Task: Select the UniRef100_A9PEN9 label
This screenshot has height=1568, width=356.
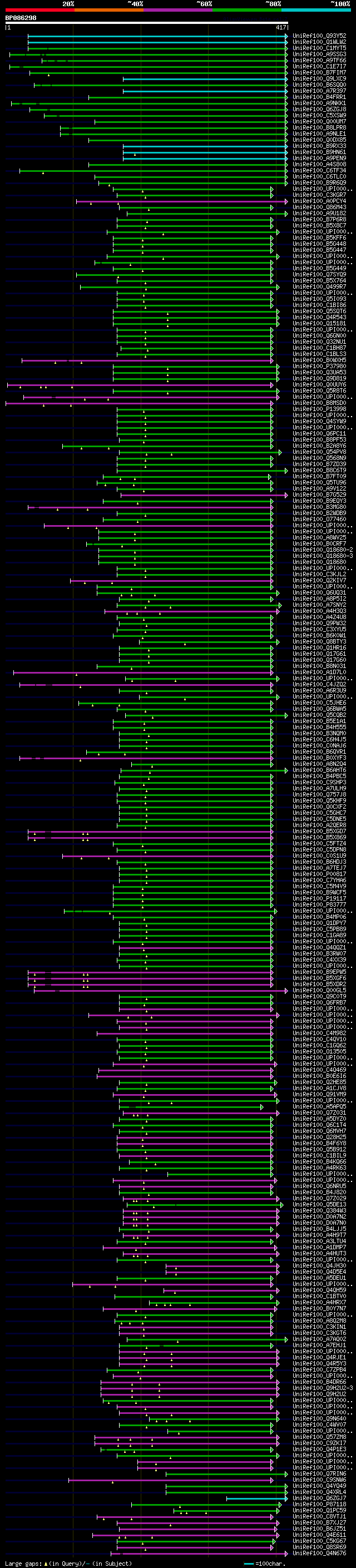Action: (x=319, y=159)
